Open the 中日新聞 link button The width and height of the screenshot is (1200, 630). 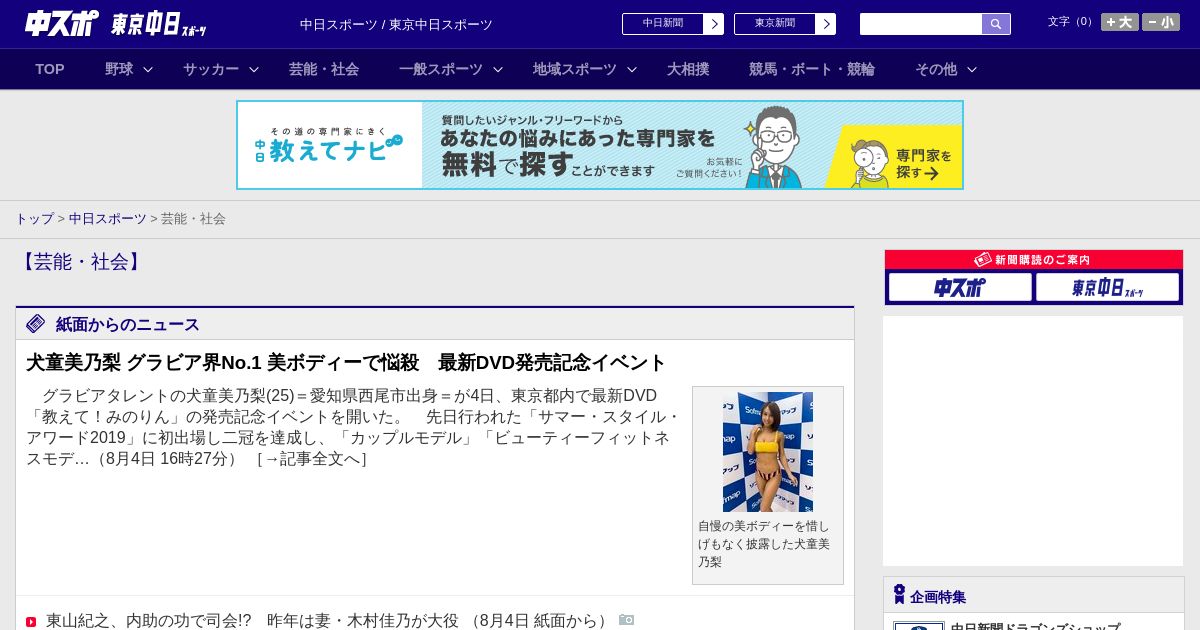coord(663,24)
